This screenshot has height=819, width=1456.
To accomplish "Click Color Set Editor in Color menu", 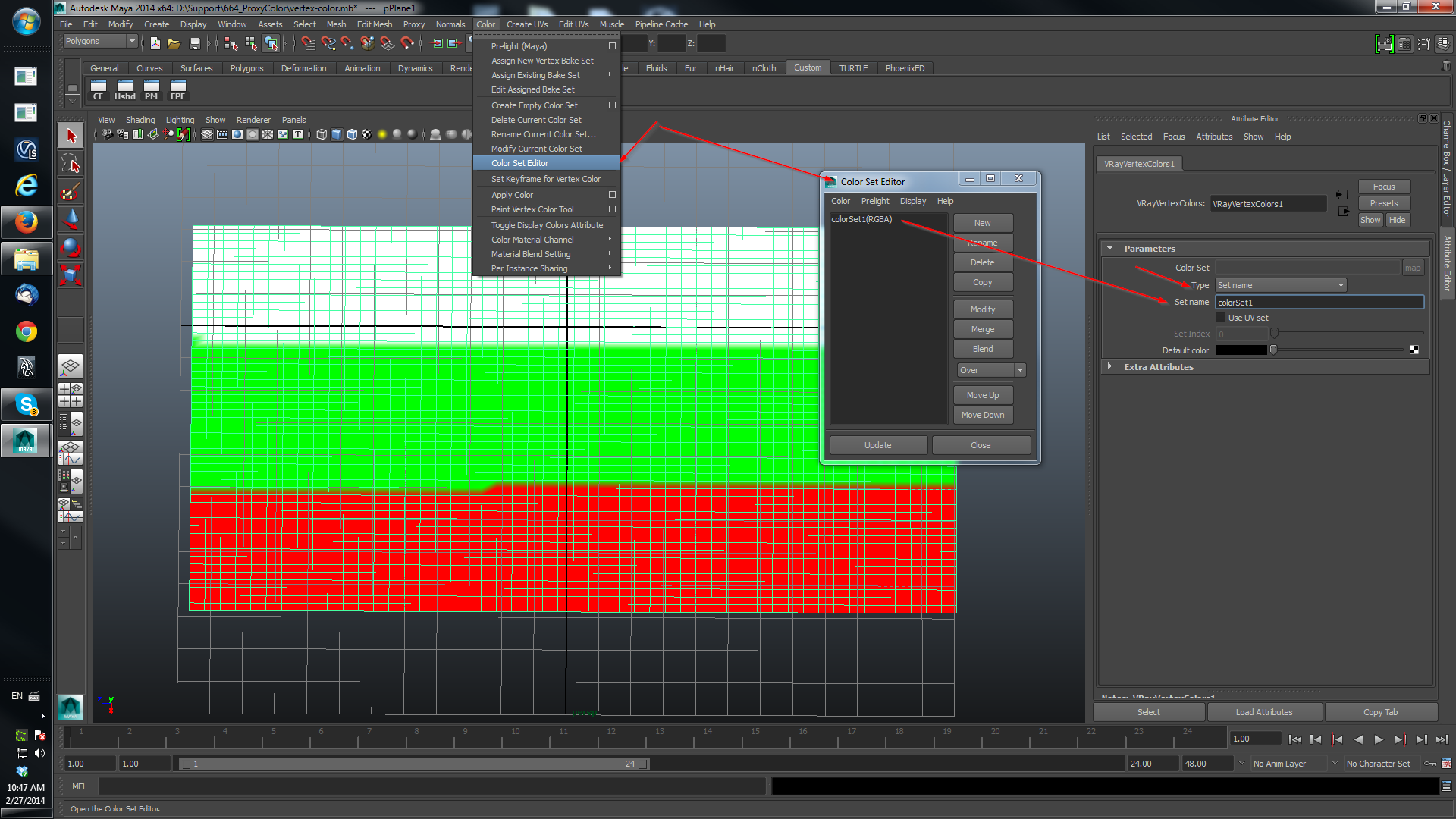I will point(520,163).
